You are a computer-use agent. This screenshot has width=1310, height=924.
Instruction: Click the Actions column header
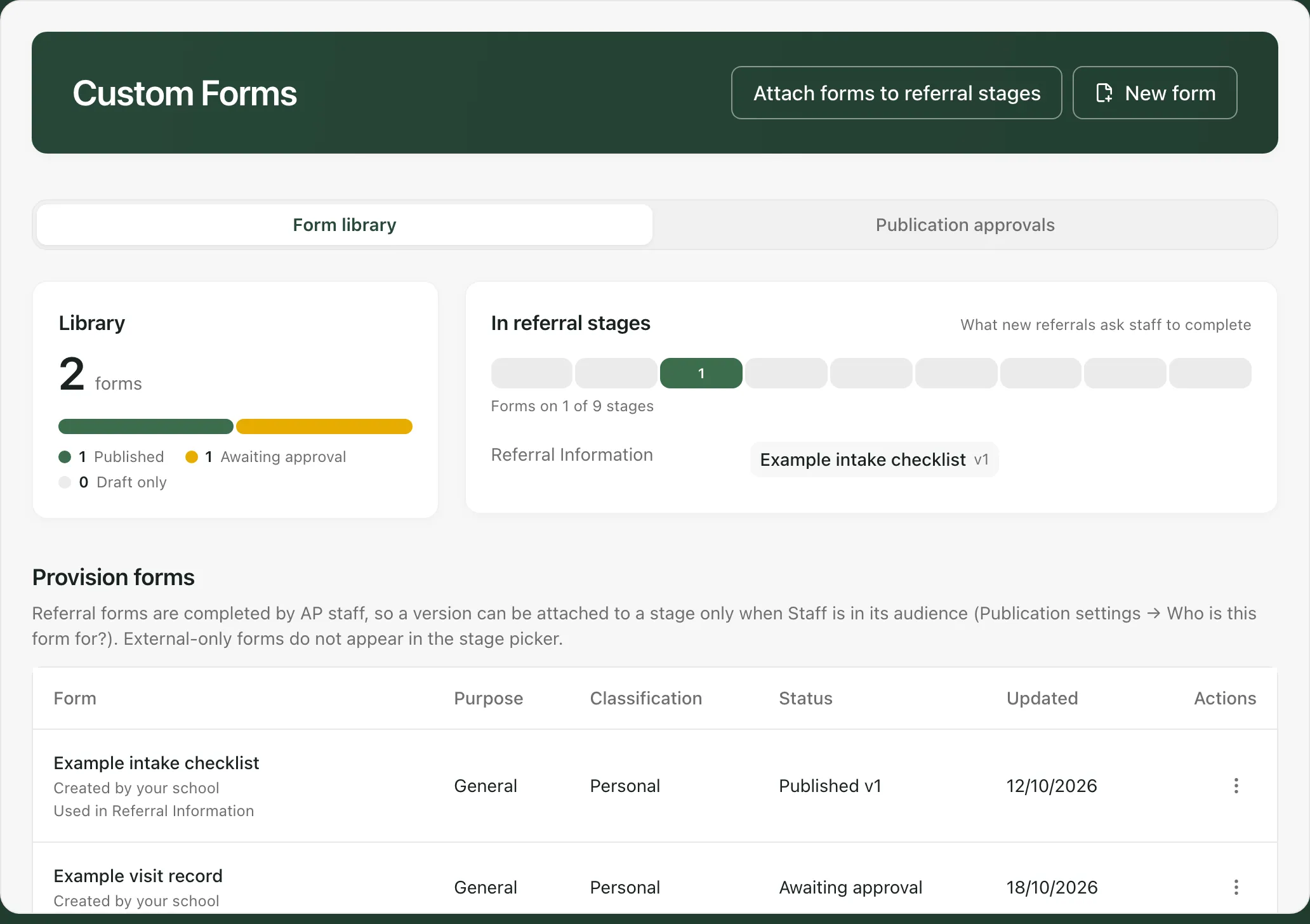click(x=1225, y=698)
